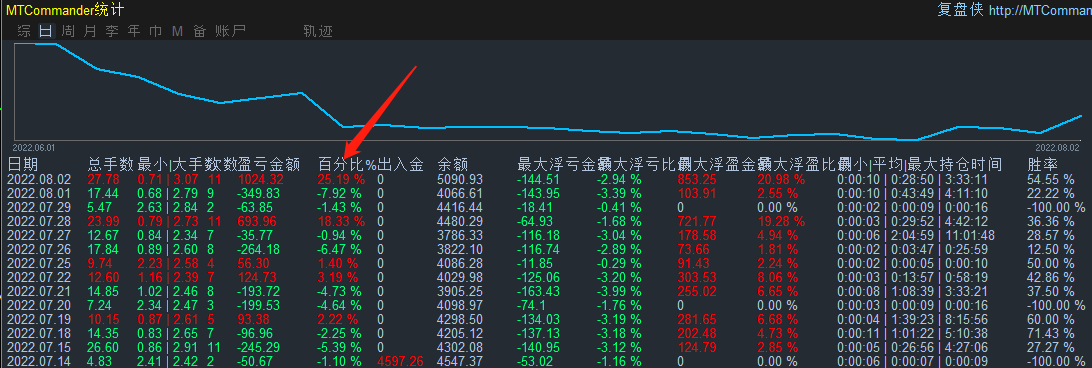Click the 853.25 max floating profit cell
This screenshot has height=368, width=1092.
click(x=697, y=179)
